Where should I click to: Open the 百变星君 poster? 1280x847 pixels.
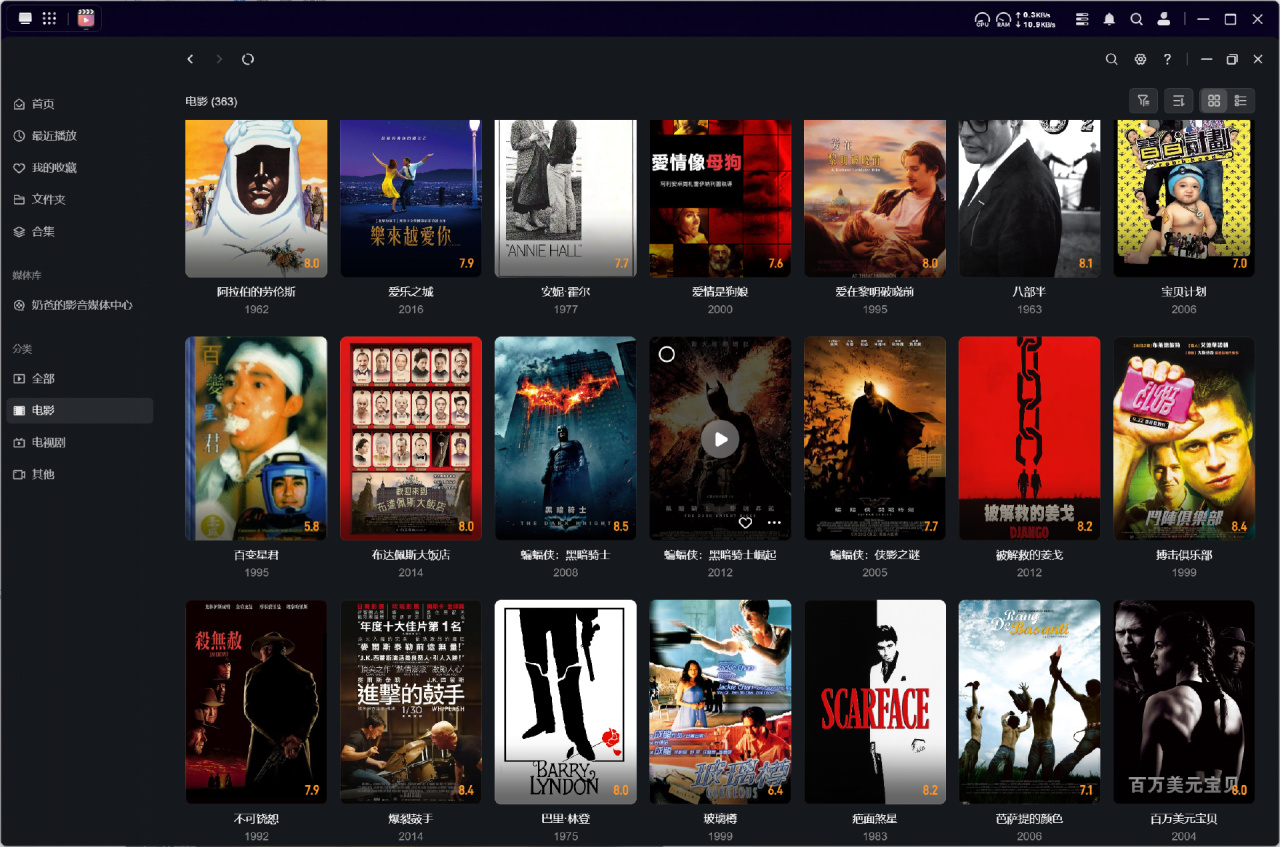pyautogui.click(x=256, y=438)
